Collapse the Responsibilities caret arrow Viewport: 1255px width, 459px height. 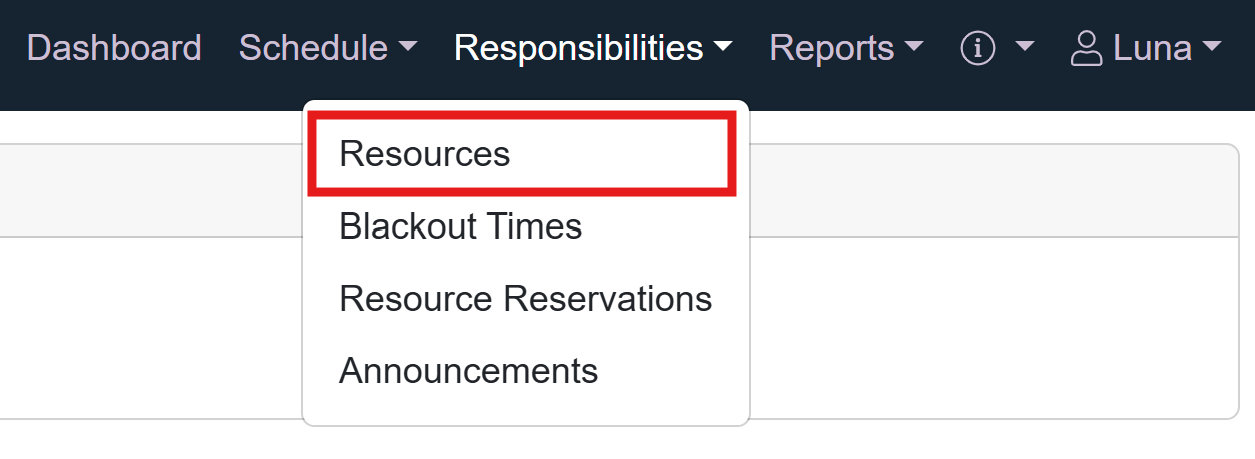(724, 48)
